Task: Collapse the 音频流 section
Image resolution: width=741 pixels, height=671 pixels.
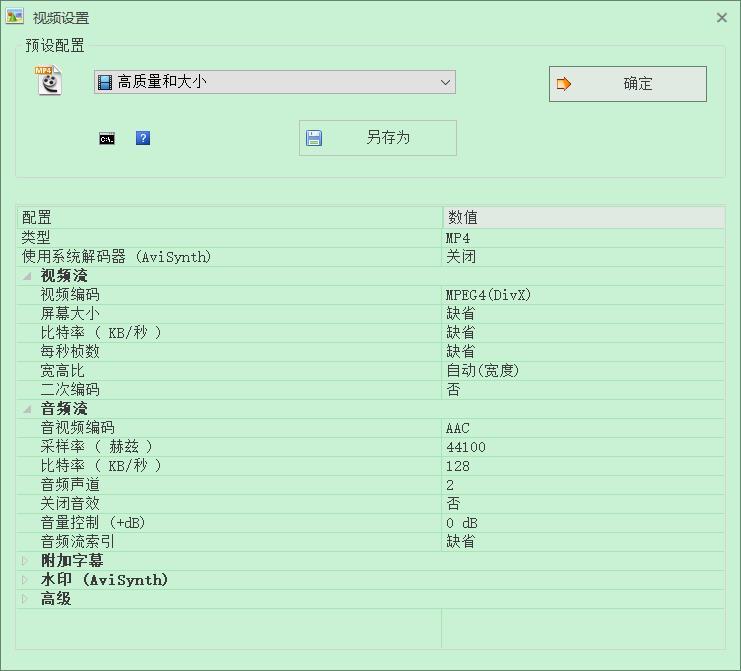Action: point(27,409)
